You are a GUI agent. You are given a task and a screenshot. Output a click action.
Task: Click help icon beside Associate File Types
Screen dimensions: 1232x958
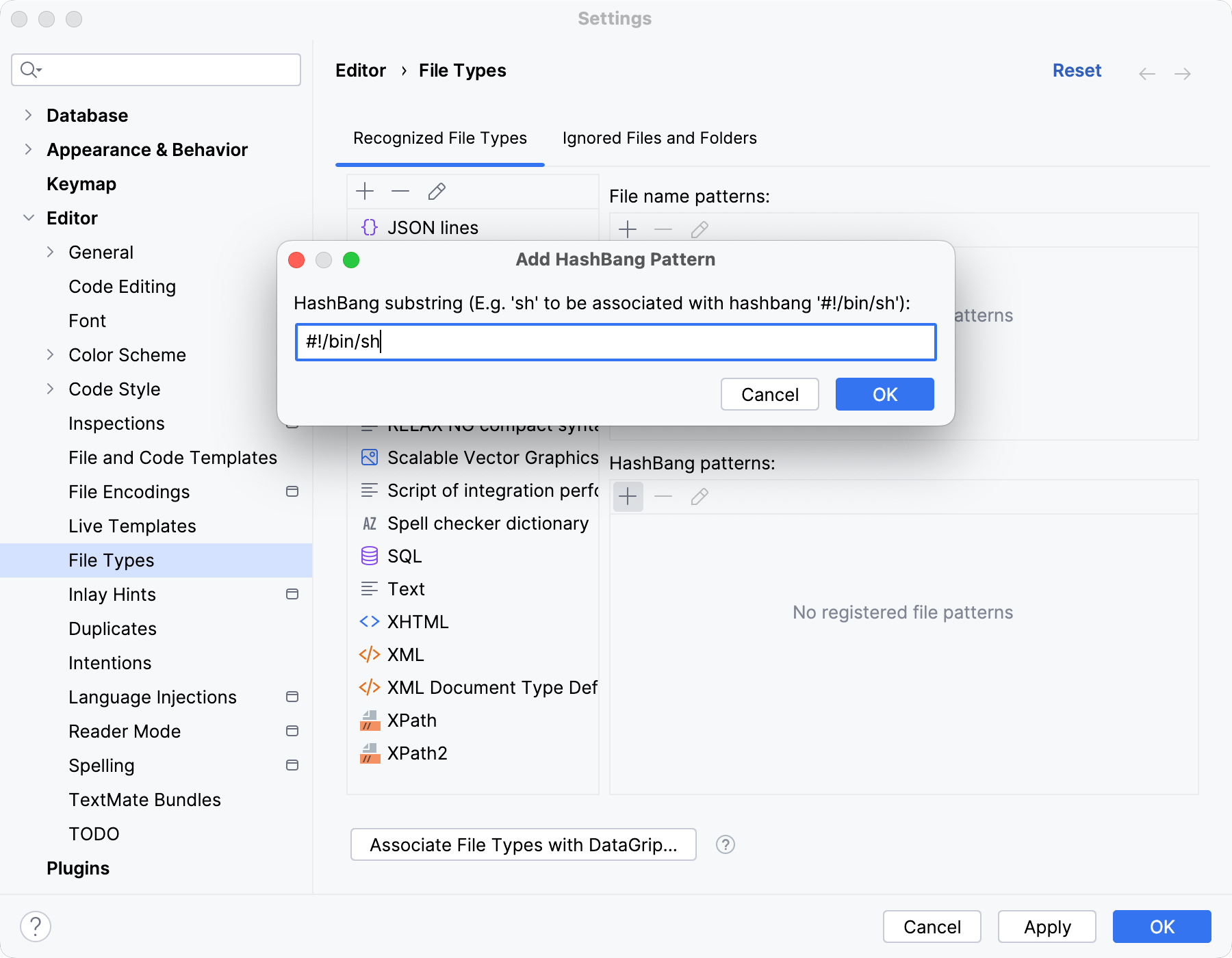[726, 845]
